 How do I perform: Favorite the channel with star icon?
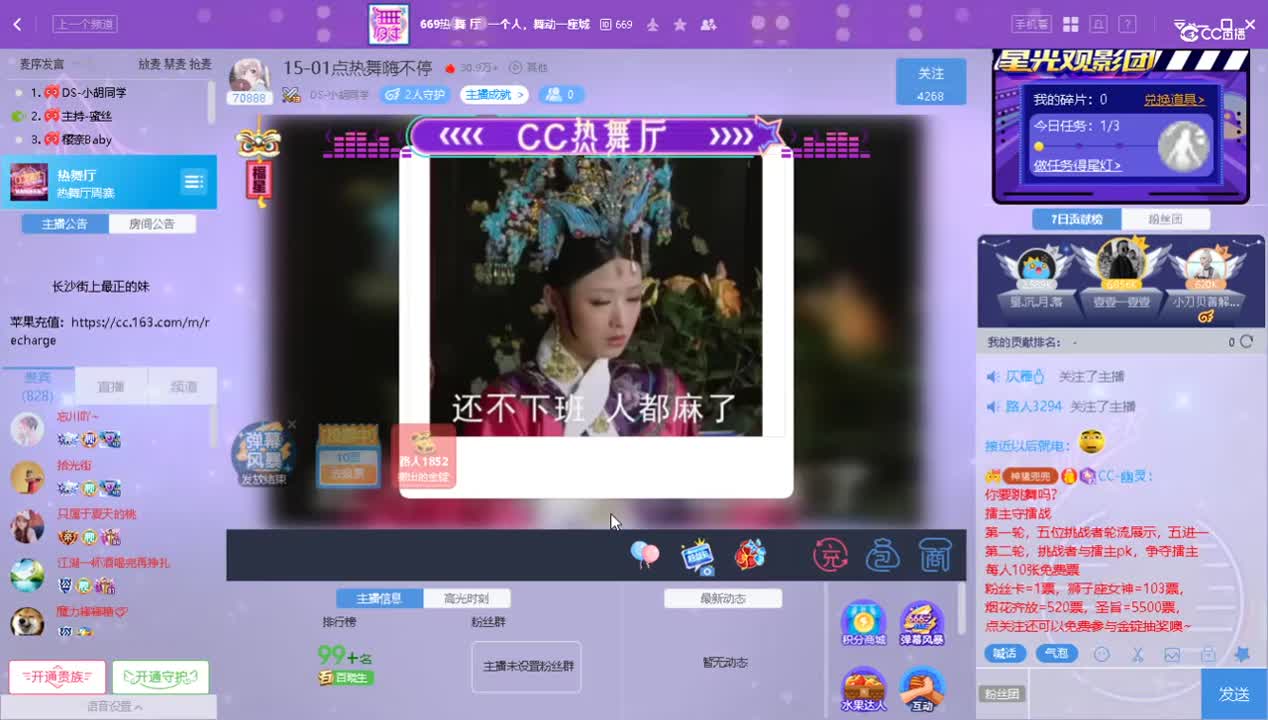680,24
